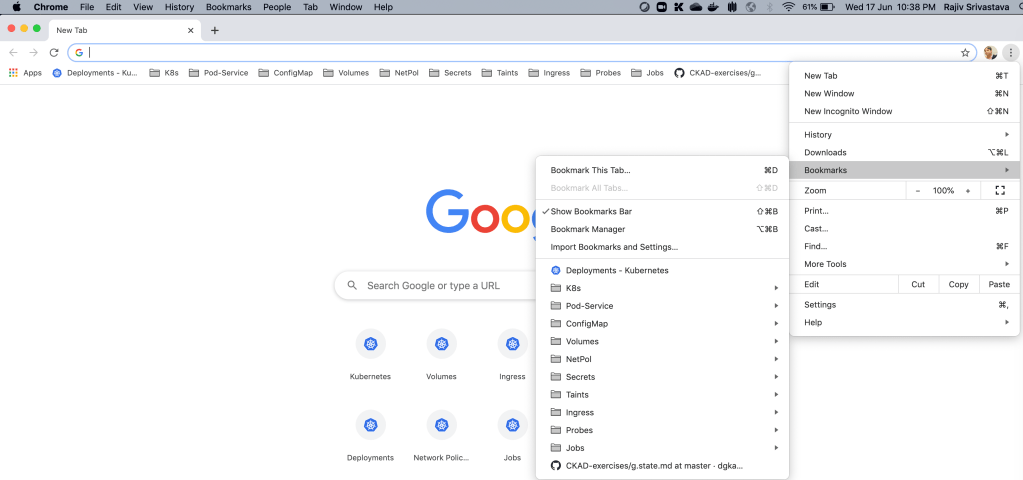Image resolution: width=1023 pixels, height=480 pixels.
Task: Click the page reload icon
Action: click(x=54, y=52)
